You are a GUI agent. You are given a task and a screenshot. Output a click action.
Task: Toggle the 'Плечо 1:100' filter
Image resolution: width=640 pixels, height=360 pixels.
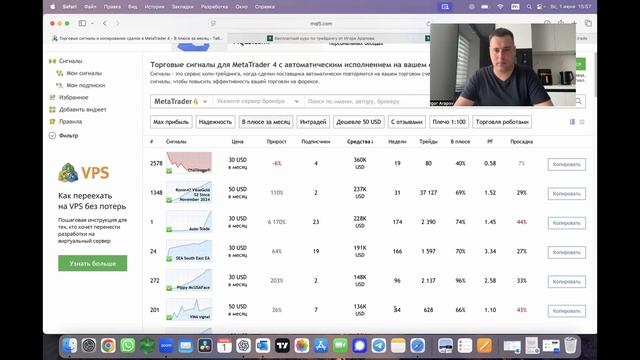click(449, 122)
